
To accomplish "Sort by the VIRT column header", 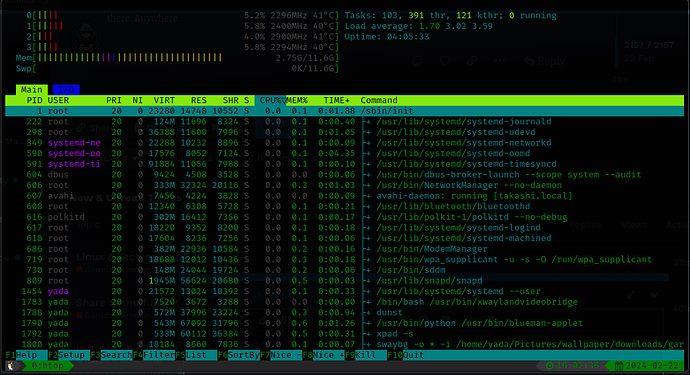I will tap(164, 100).
